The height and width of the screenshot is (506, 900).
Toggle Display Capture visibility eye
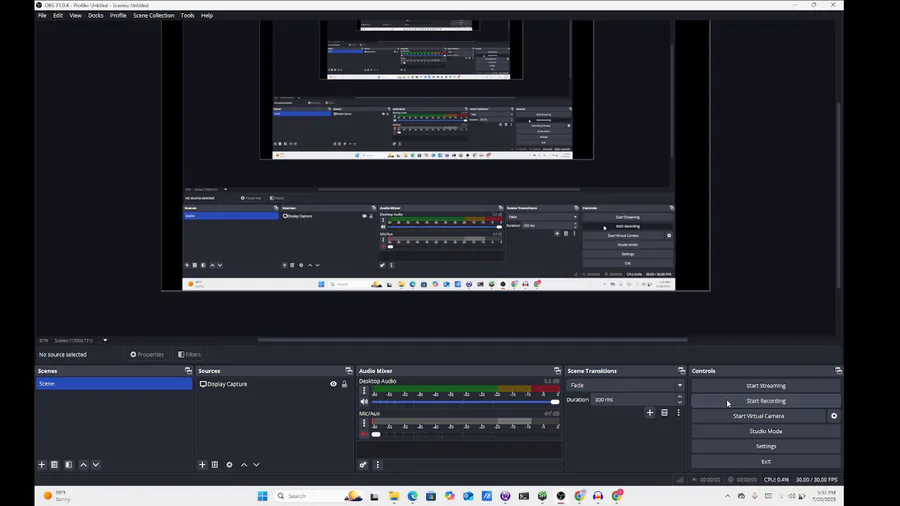point(333,384)
